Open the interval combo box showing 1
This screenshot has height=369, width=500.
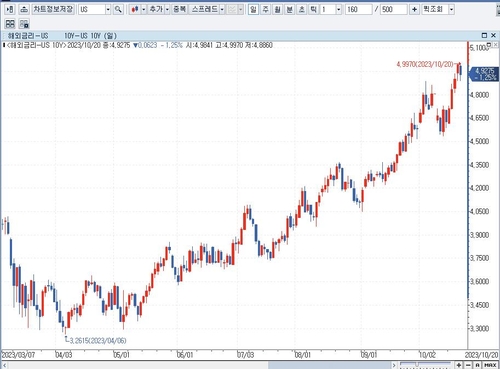click(x=331, y=9)
